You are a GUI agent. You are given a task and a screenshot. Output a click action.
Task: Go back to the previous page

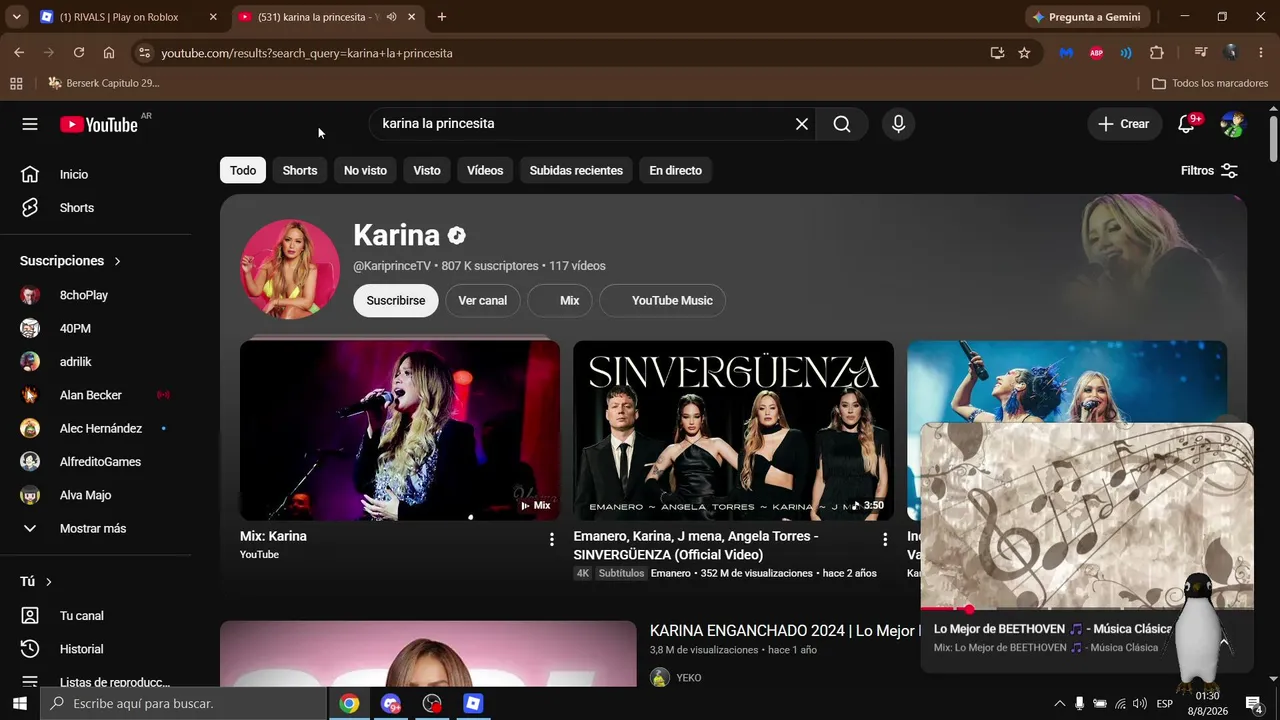click(19, 53)
